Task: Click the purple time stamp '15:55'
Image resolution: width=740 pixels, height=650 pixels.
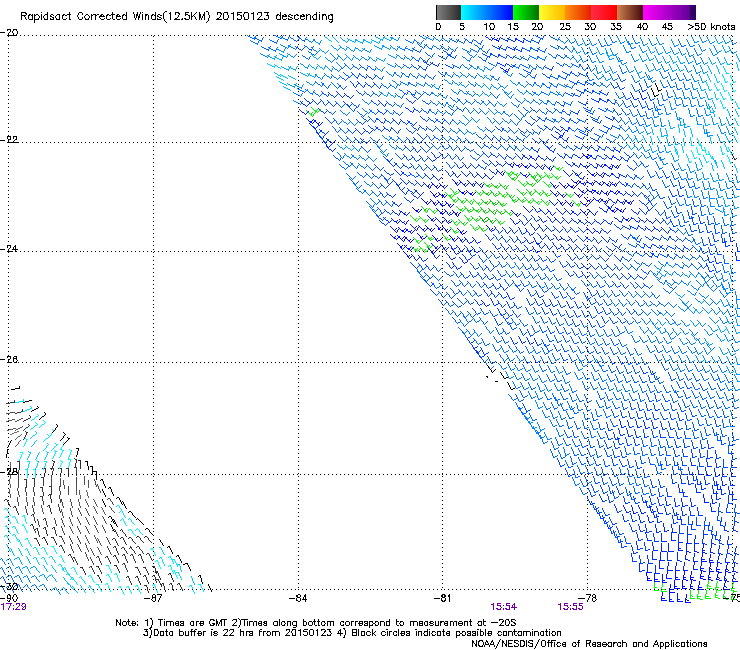Action: (570, 607)
